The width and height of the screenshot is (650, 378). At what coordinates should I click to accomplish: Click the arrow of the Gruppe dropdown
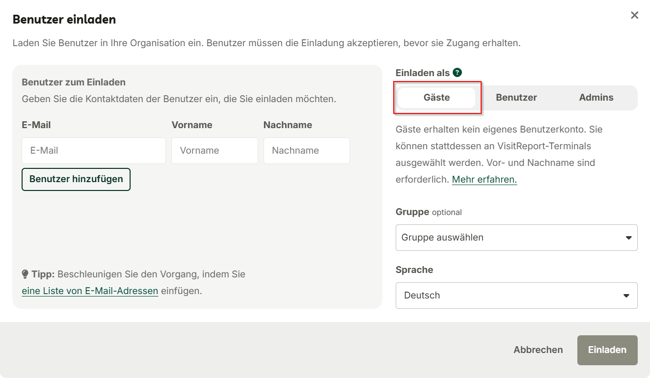(x=628, y=238)
